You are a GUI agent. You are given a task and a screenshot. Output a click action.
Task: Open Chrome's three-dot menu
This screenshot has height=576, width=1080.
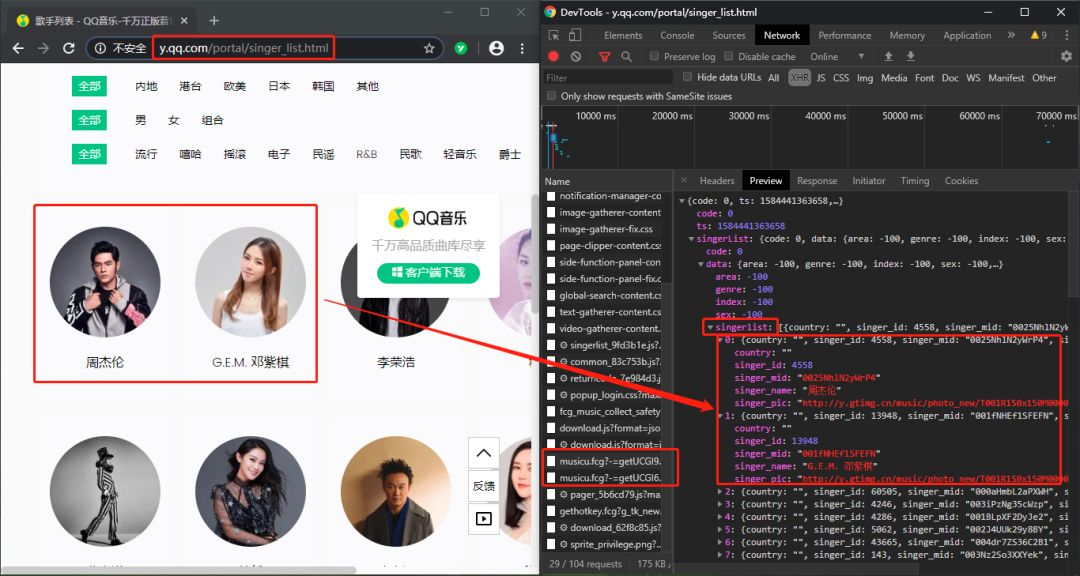point(522,48)
